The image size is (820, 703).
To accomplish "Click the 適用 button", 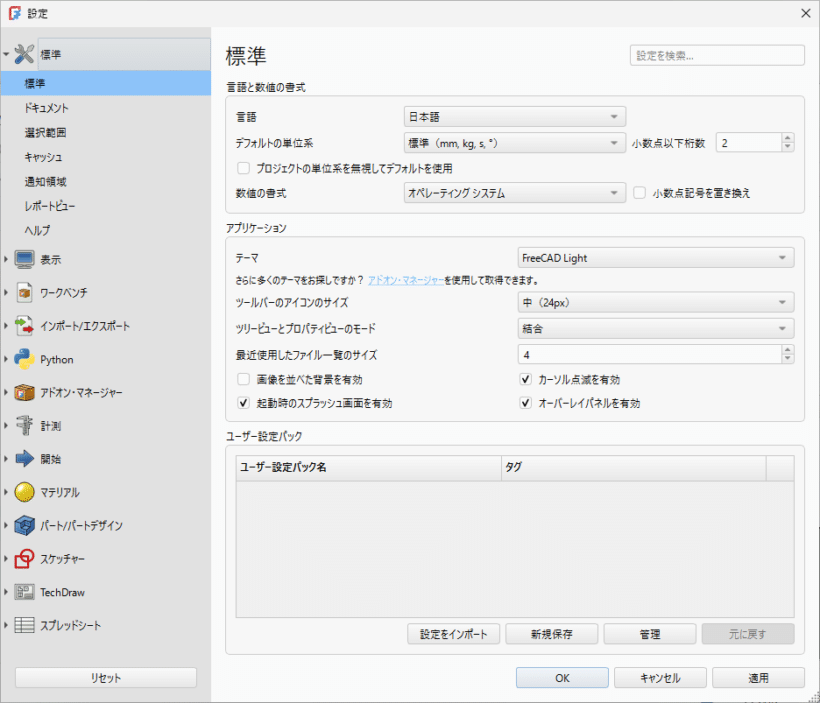I will coord(758,678).
